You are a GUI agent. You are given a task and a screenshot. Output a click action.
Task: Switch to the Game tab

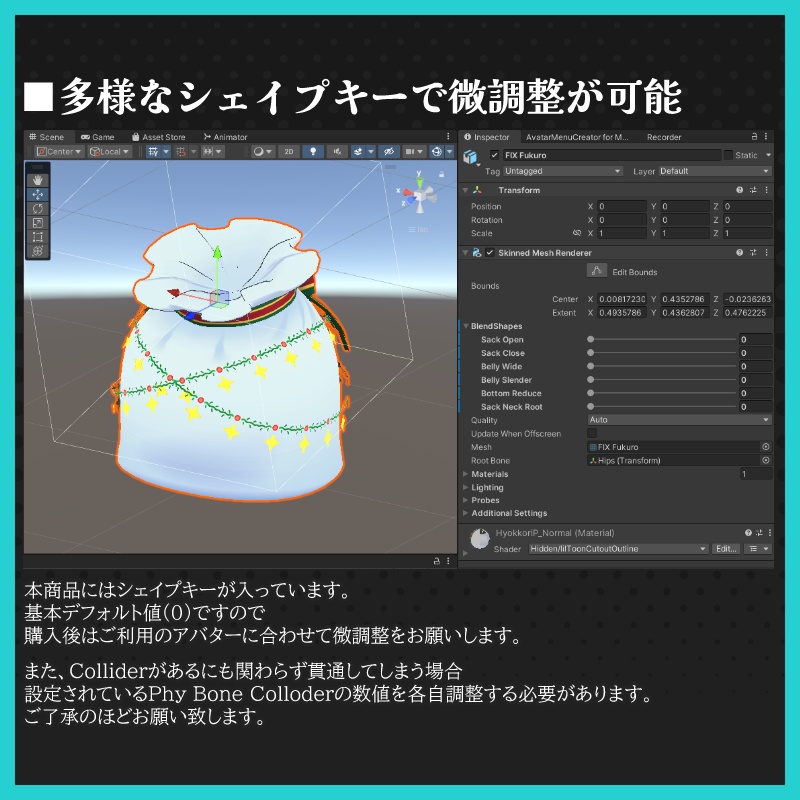(x=100, y=139)
